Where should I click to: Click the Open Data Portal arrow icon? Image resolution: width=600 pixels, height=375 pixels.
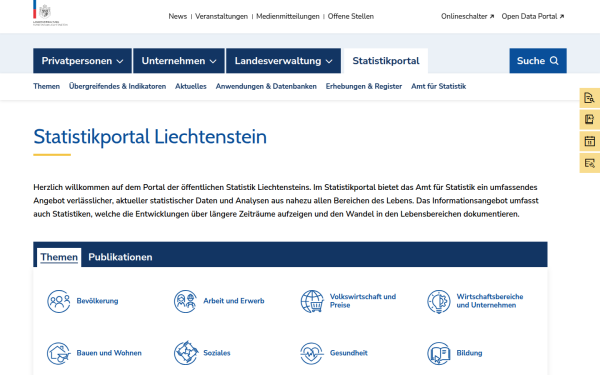[562, 16]
